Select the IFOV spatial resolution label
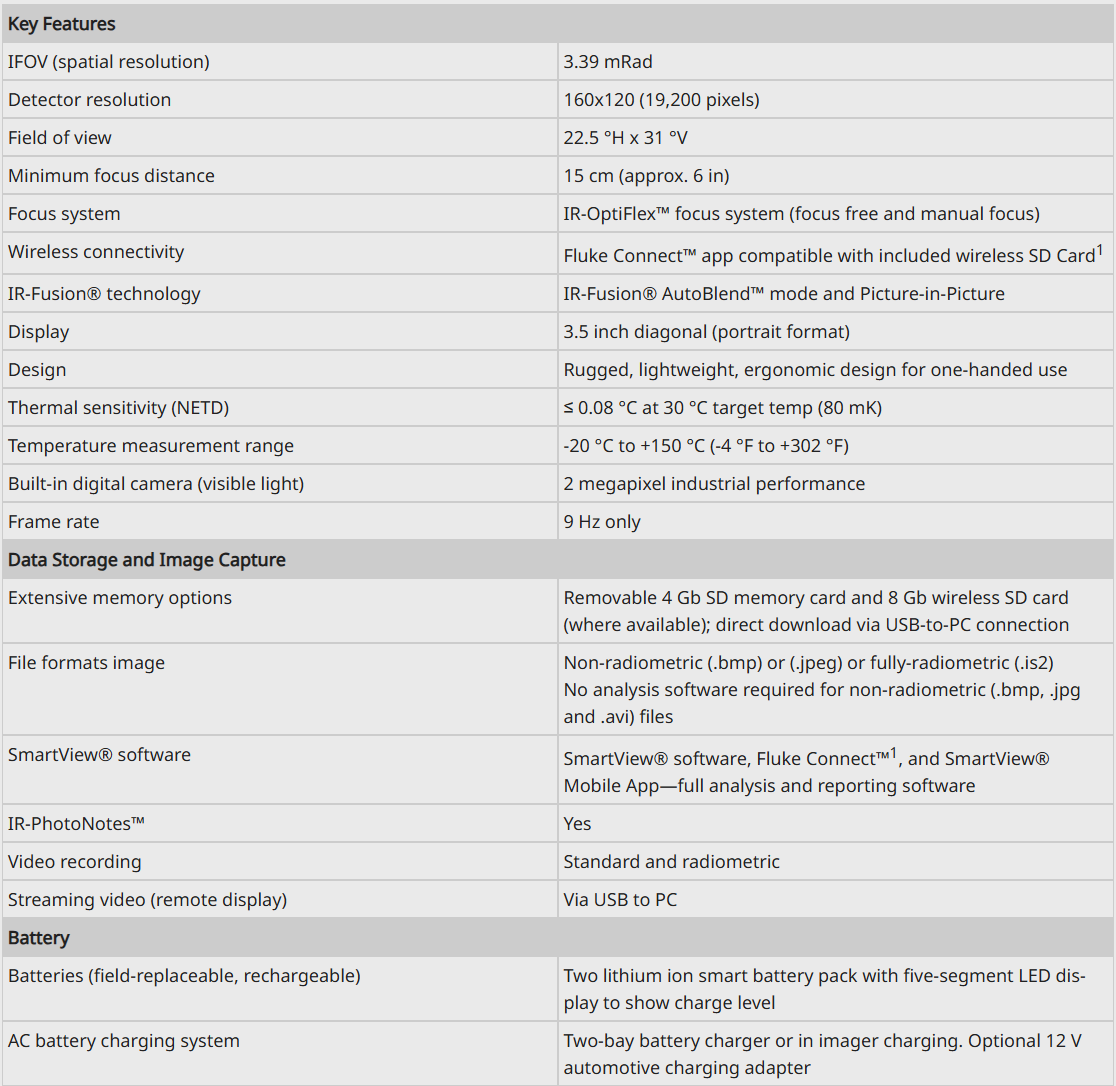 pos(109,62)
